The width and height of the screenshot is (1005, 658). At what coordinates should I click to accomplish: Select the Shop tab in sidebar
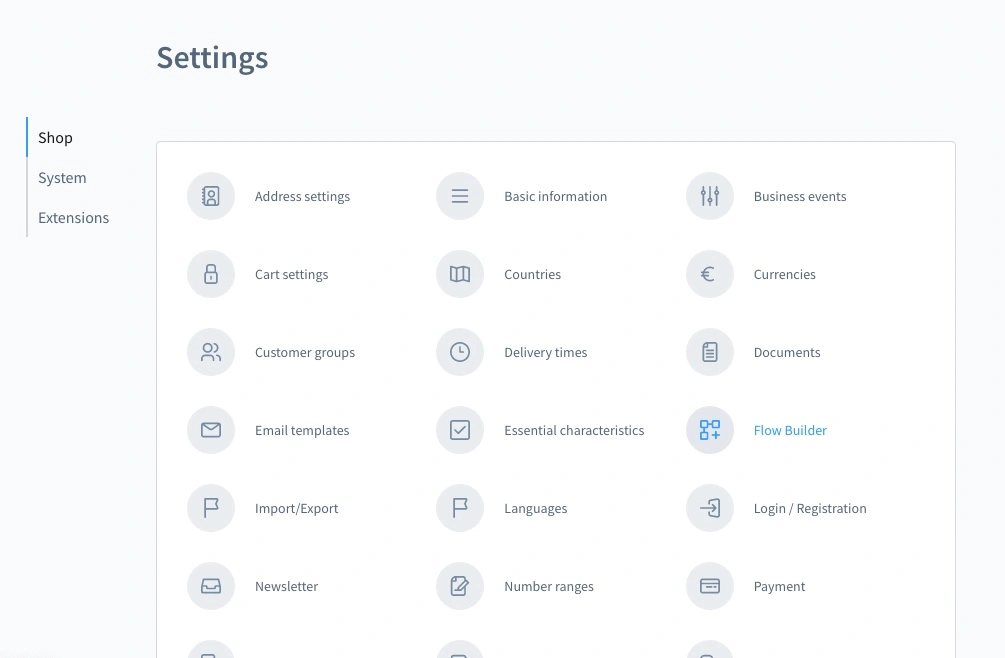click(55, 138)
